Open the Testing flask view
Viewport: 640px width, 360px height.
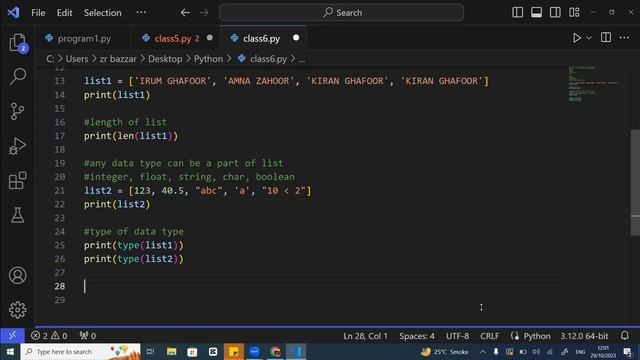[x=18, y=215]
